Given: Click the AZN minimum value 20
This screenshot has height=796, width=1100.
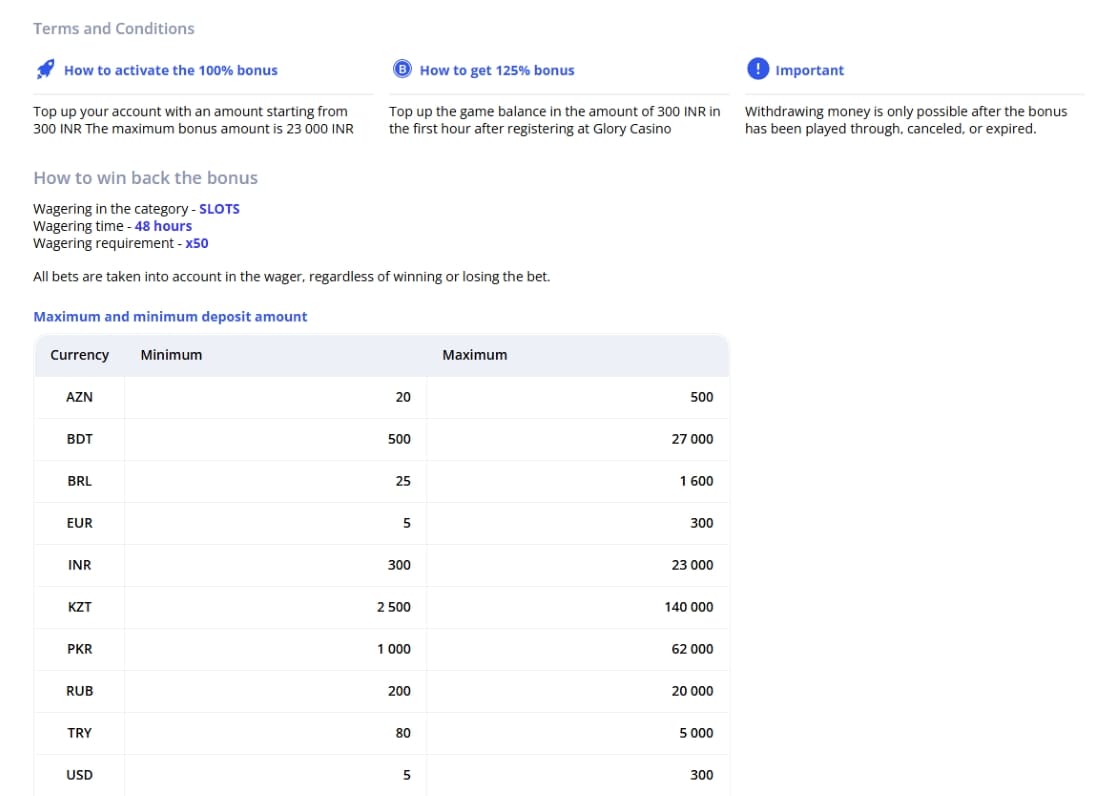Looking at the screenshot, I should [x=403, y=397].
